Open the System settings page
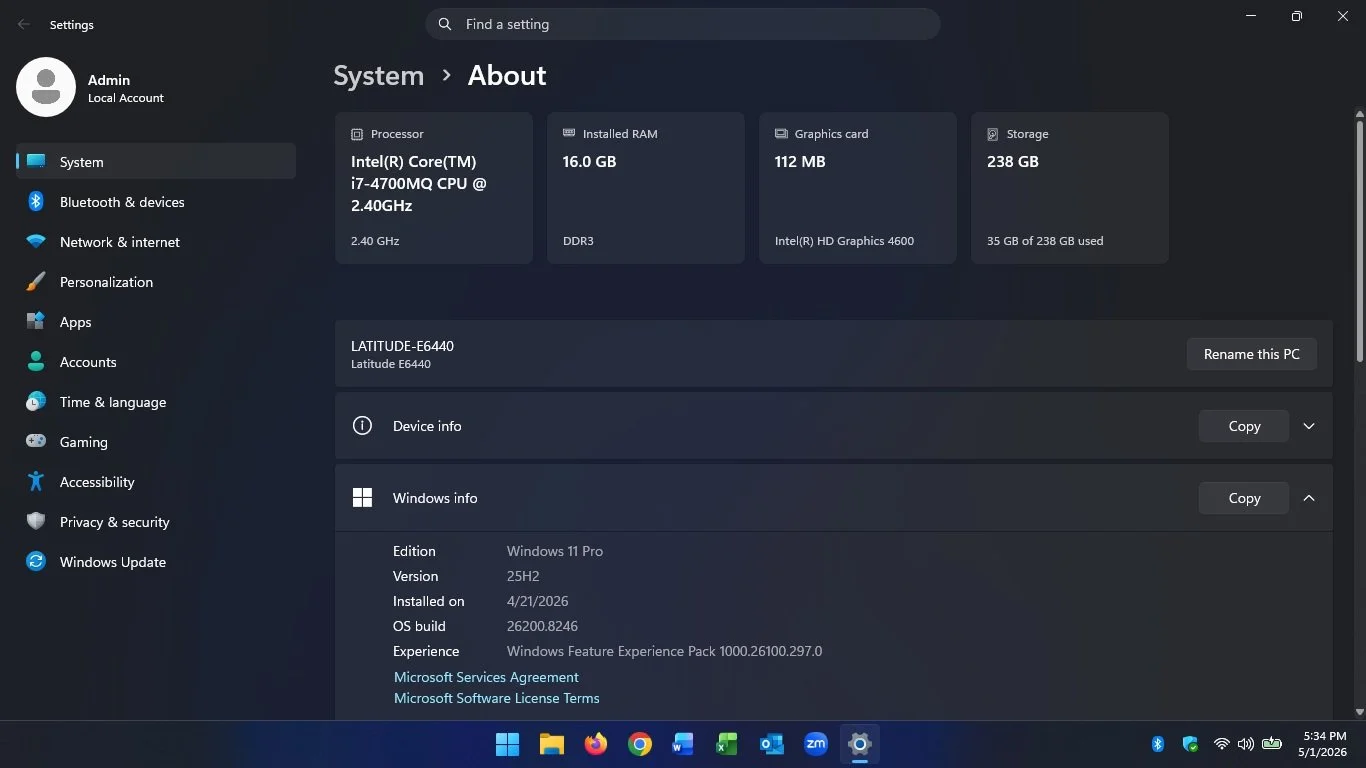Screen dimensions: 1366x768 [156, 161]
